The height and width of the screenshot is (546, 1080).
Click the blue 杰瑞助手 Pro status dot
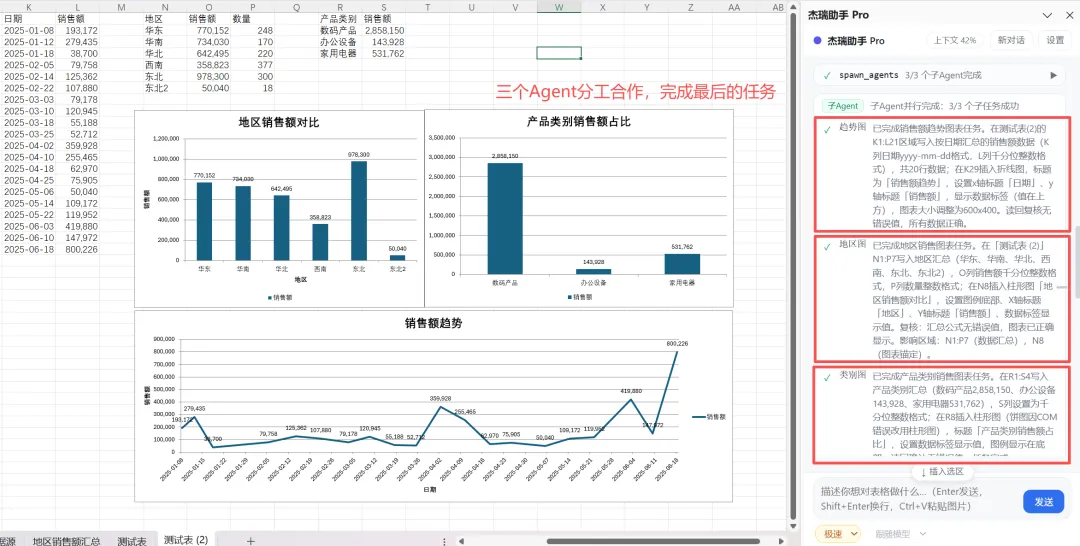[x=818, y=41]
